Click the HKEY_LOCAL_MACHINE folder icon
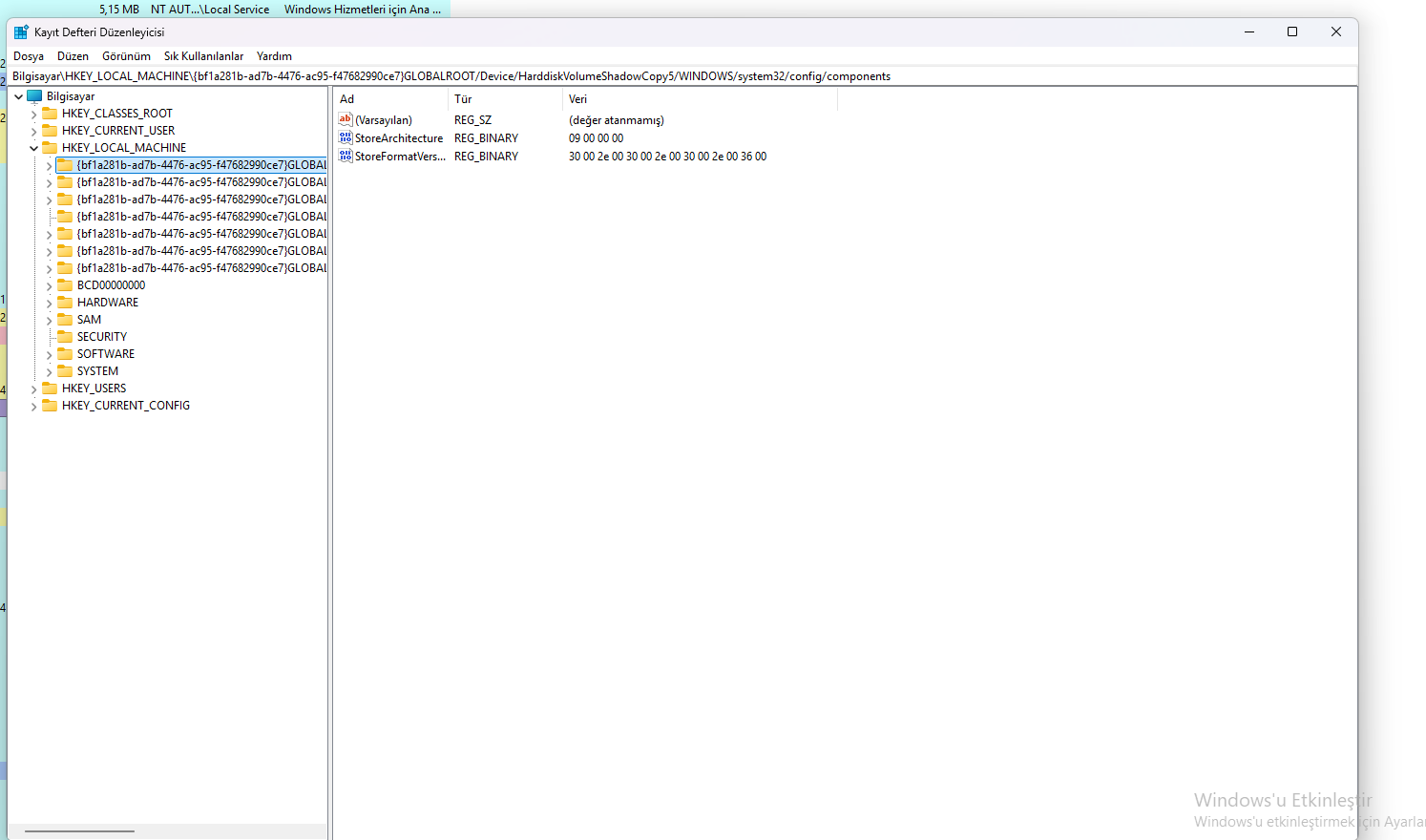The height and width of the screenshot is (840, 1426). click(50, 148)
